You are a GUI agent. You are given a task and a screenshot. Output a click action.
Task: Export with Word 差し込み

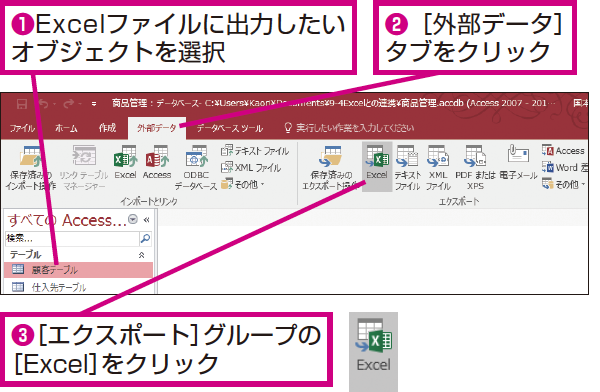(565, 168)
